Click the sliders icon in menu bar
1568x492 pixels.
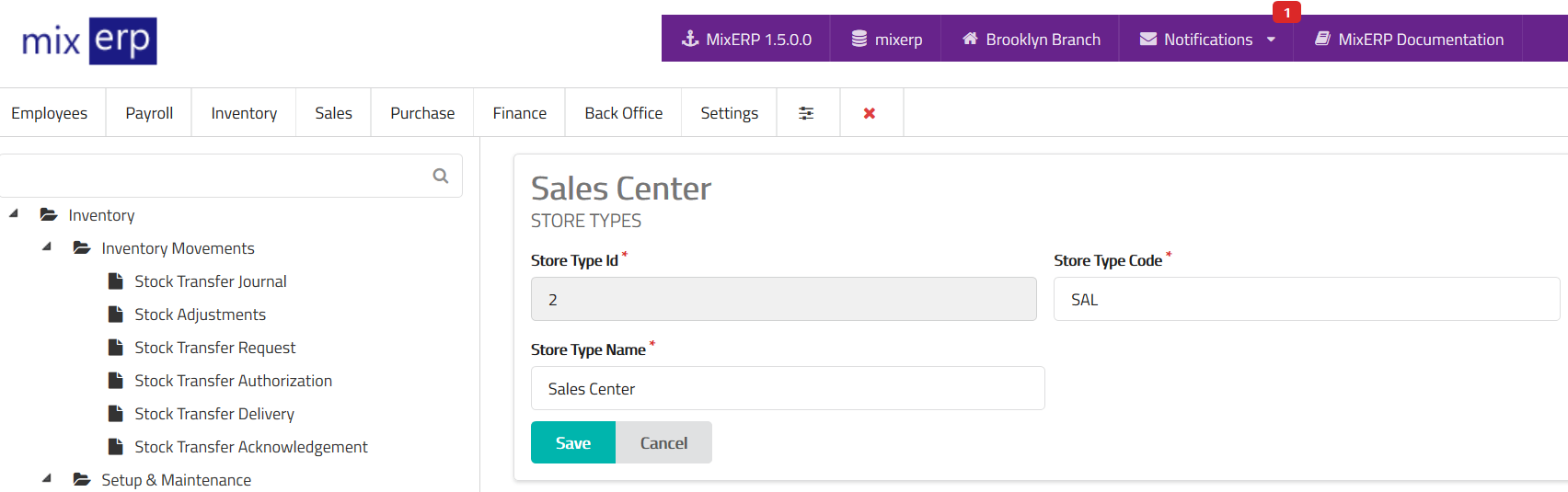pyautogui.click(x=806, y=113)
